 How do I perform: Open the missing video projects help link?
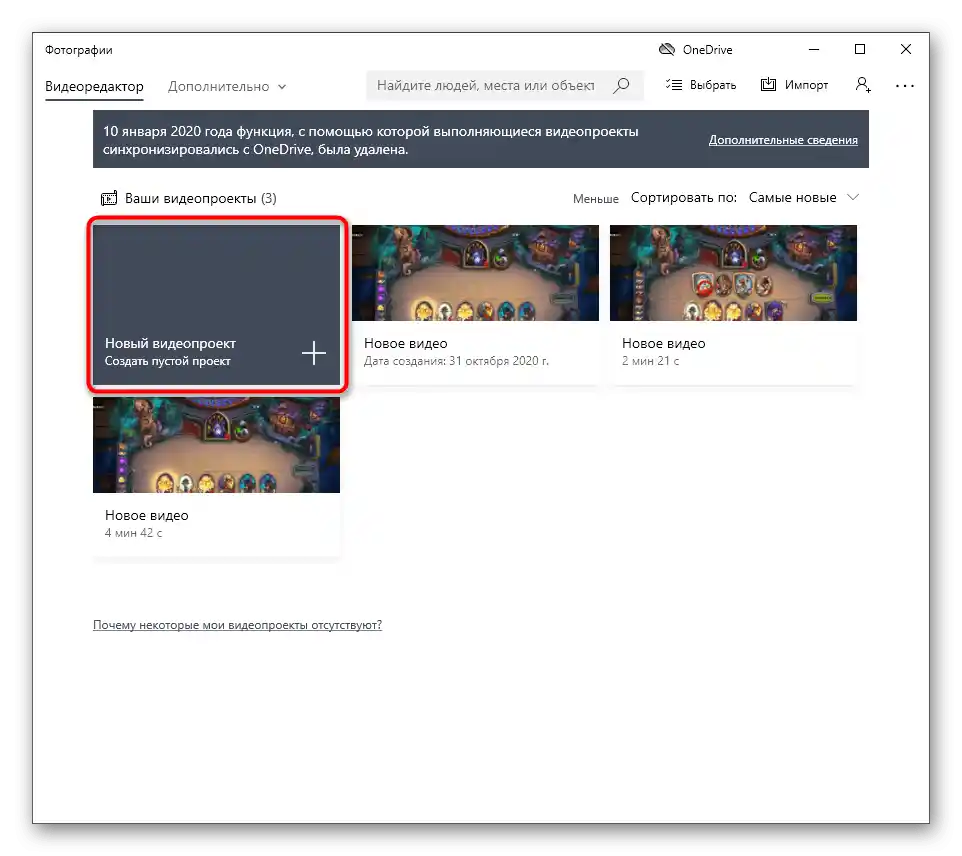pos(237,625)
